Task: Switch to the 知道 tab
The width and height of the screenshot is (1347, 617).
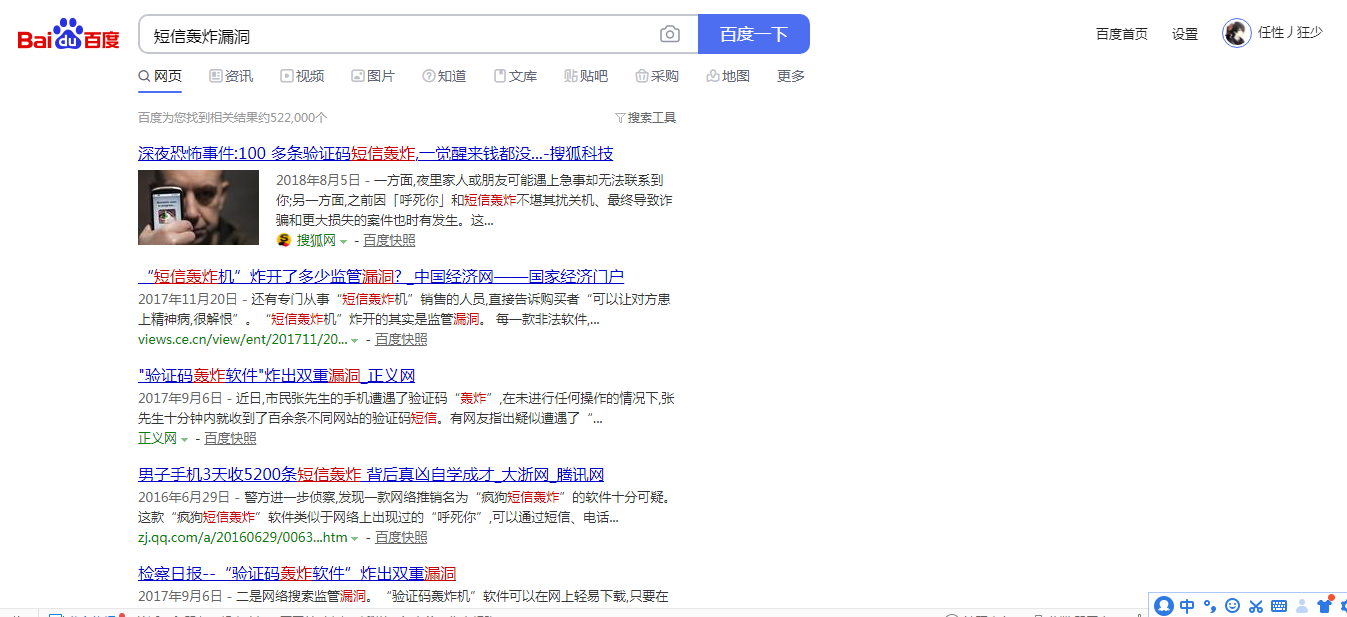Action: click(x=444, y=76)
